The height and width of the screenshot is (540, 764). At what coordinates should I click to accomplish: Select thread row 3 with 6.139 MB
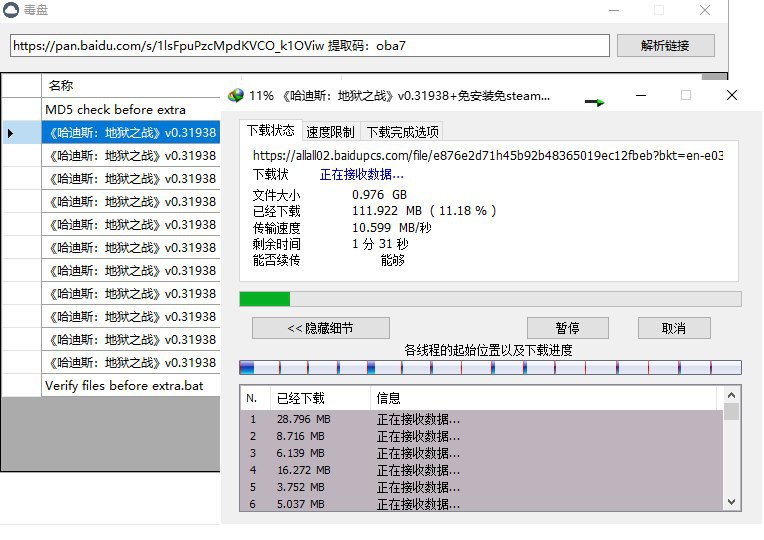pyautogui.click(x=481, y=453)
